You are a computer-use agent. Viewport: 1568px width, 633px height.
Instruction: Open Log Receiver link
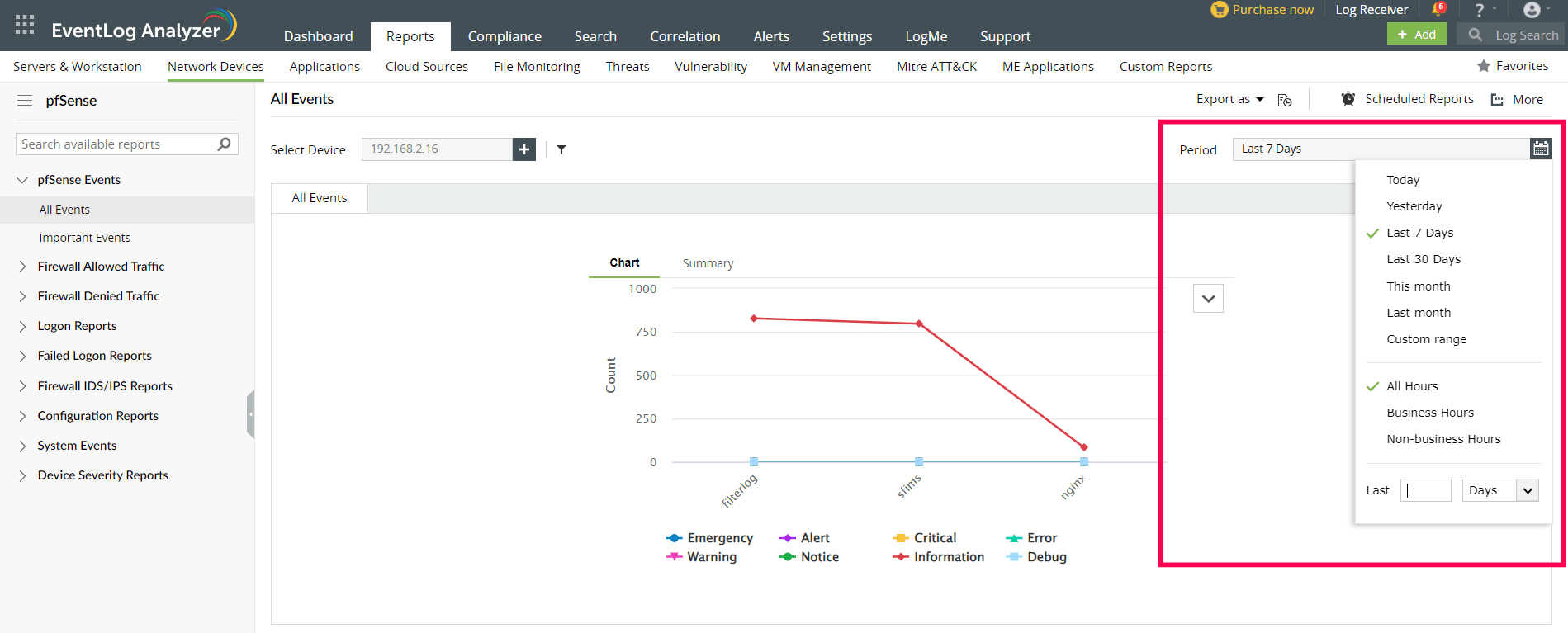coord(1371,10)
